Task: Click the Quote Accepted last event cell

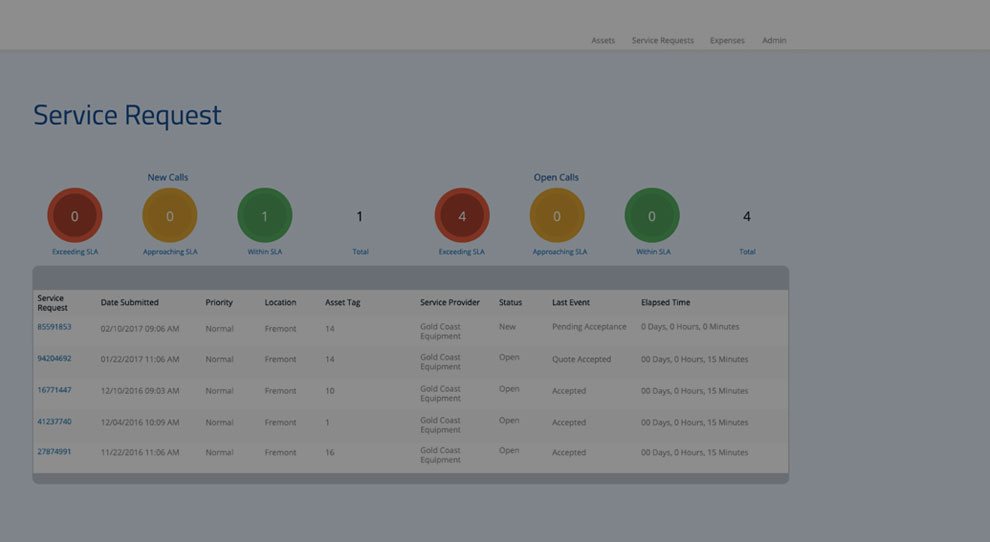Action: 581,359
